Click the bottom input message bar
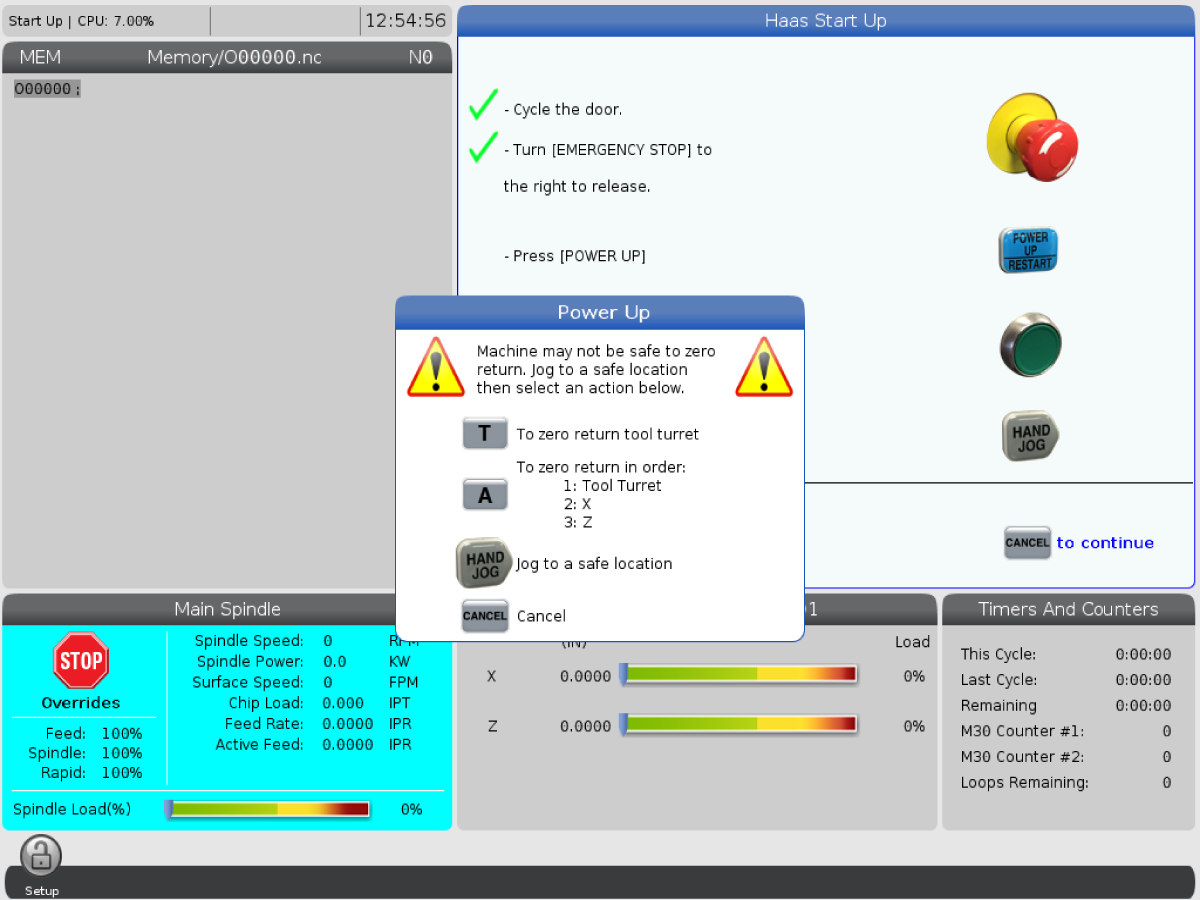This screenshot has height=900, width=1200. click(x=600, y=881)
